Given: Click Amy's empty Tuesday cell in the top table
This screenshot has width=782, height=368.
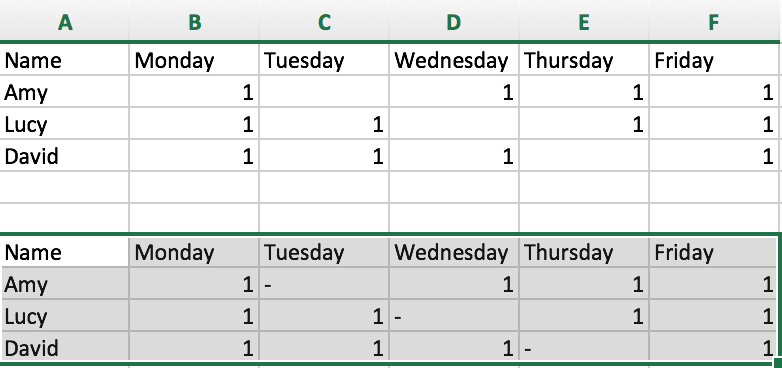Looking at the screenshot, I should point(324,92).
